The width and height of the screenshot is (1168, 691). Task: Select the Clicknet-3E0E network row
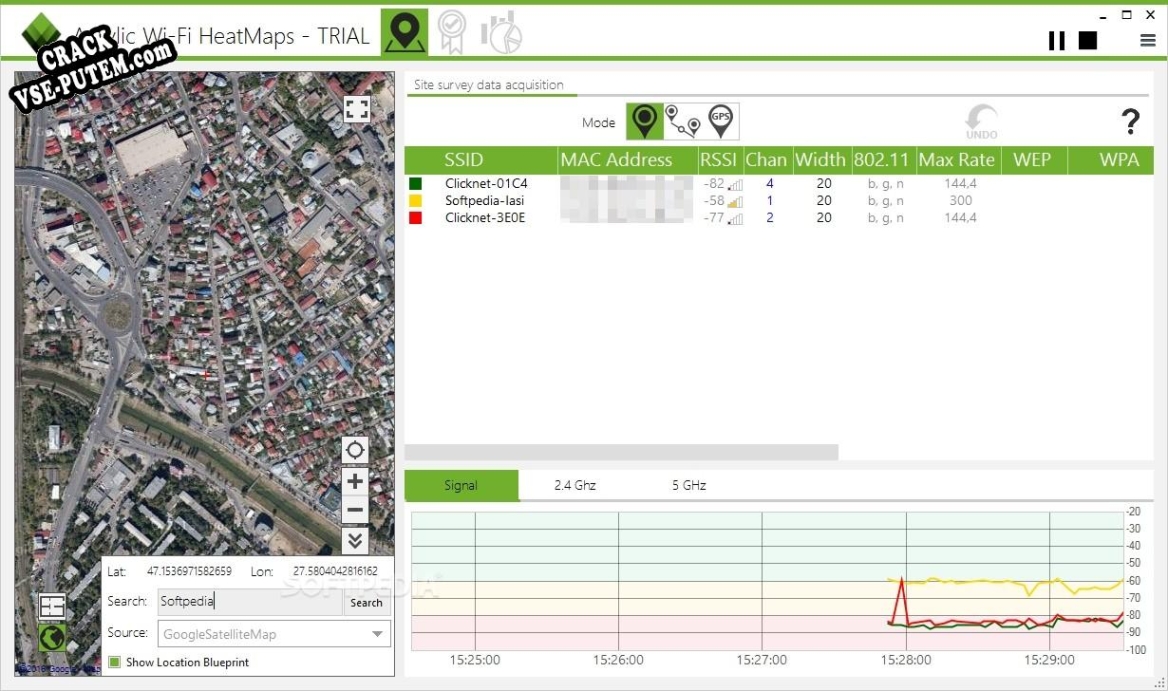click(x=778, y=217)
